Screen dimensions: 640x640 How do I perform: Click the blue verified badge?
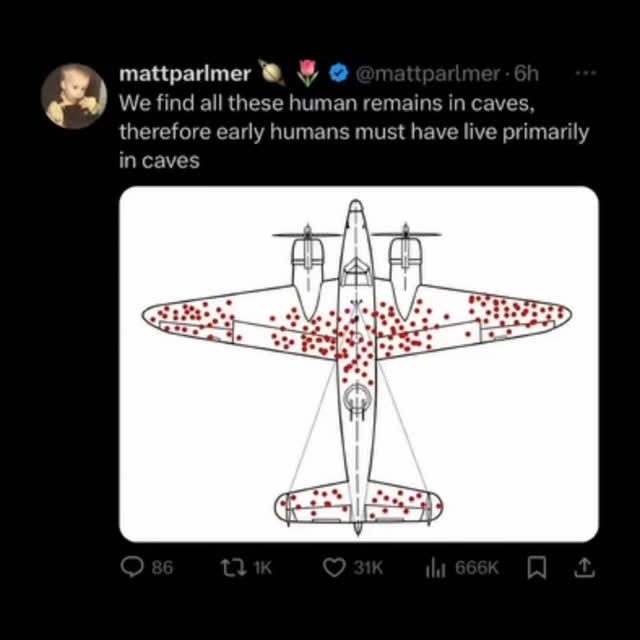pos(339,73)
